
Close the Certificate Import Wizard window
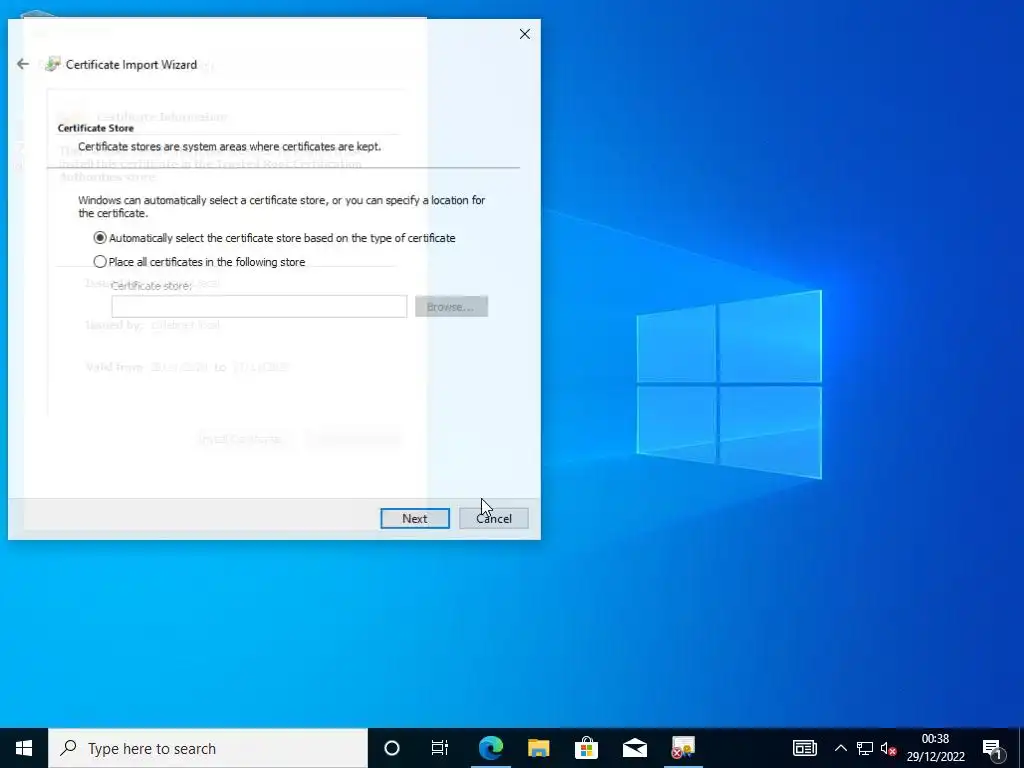click(x=524, y=34)
